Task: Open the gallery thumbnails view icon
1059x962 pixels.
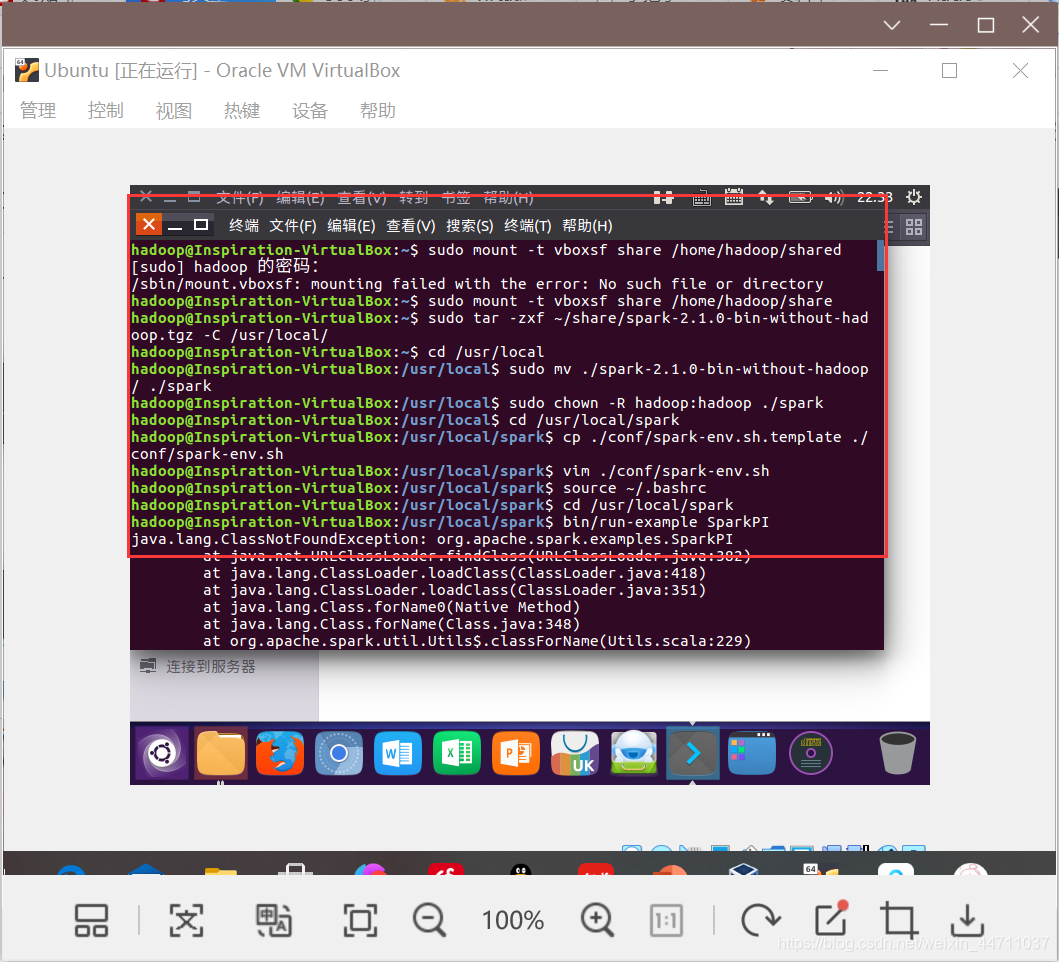Action: tap(91, 920)
